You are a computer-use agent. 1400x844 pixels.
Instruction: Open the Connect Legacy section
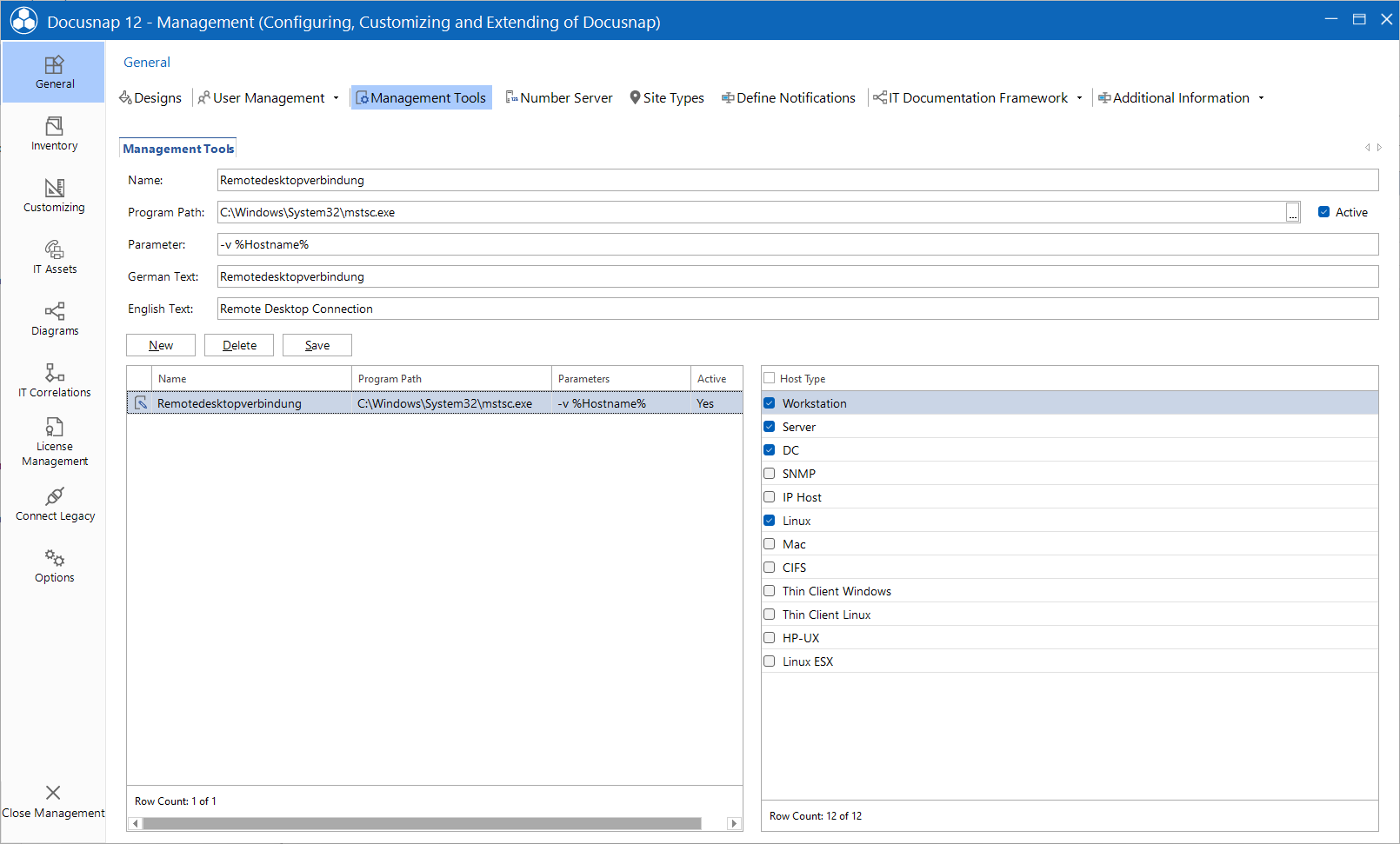pyautogui.click(x=54, y=504)
